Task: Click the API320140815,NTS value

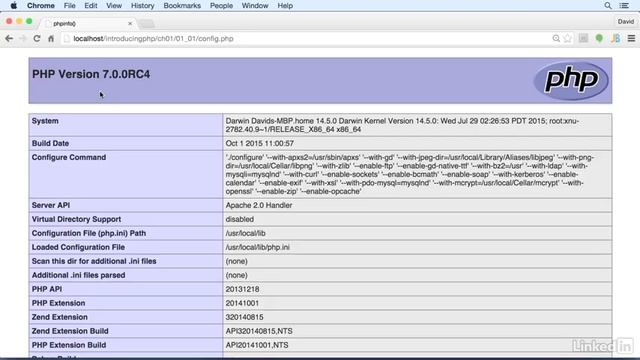Action: coord(259,331)
